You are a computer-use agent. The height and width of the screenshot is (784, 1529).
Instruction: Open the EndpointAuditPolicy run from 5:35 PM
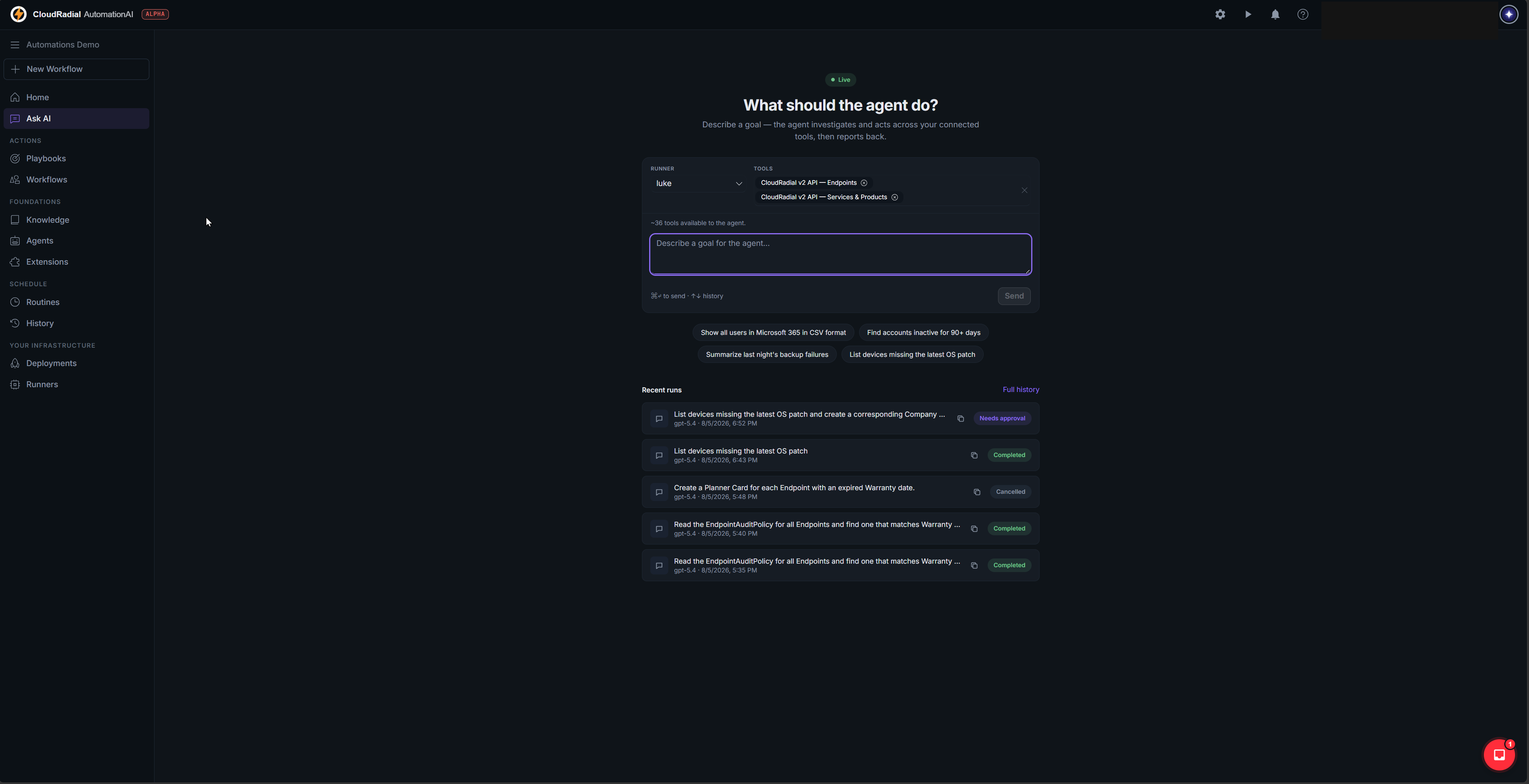840,566
